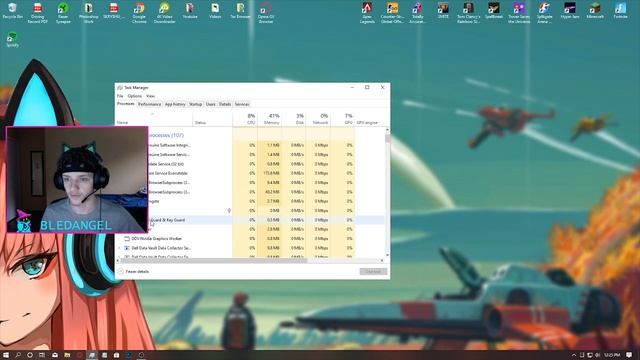Image resolution: width=640 pixels, height=360 pixels.
Task: Open the Youtube desktop folder icon
Action: [x=190, y=11]
